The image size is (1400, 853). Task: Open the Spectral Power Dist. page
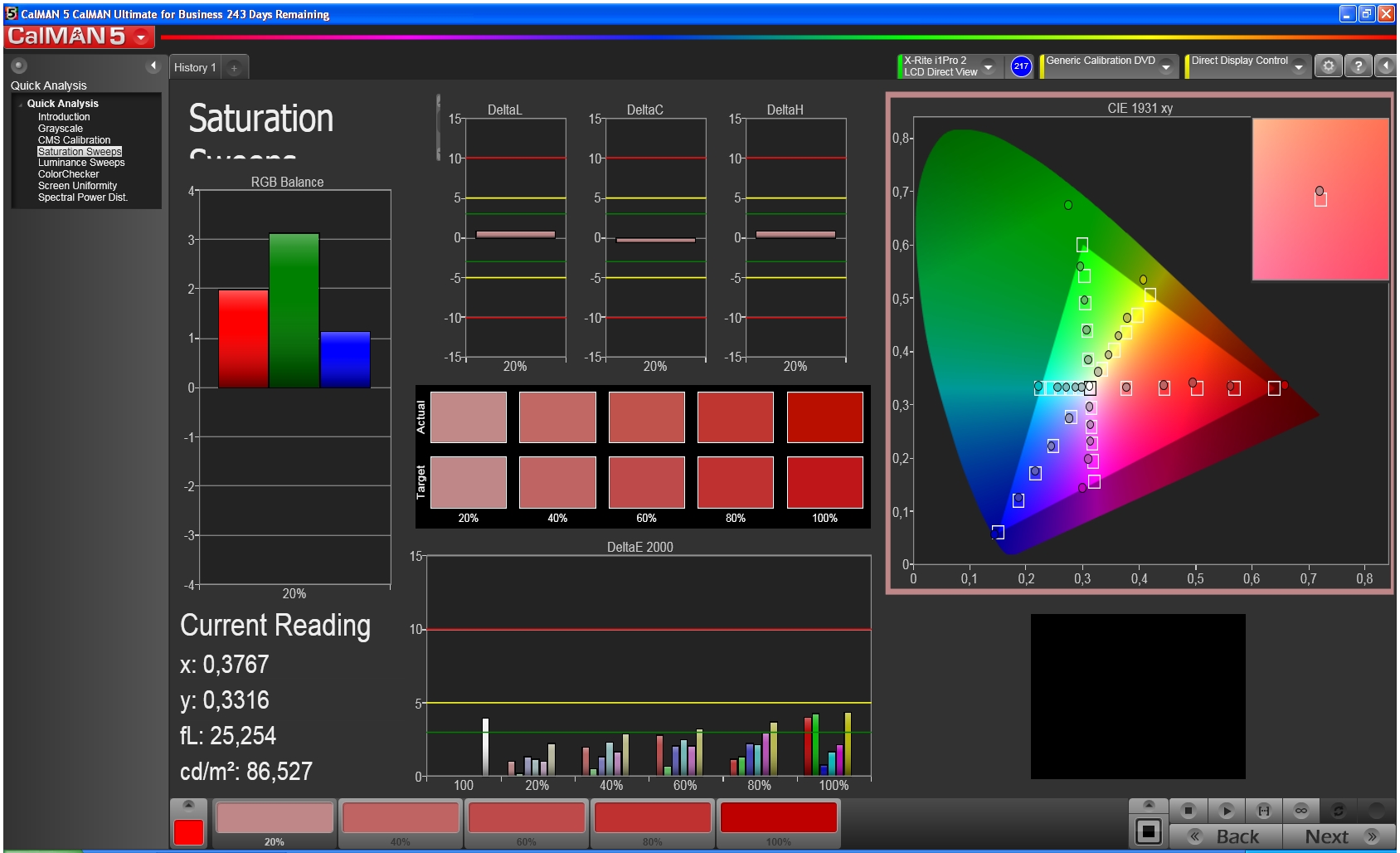(x=83, y=197)
